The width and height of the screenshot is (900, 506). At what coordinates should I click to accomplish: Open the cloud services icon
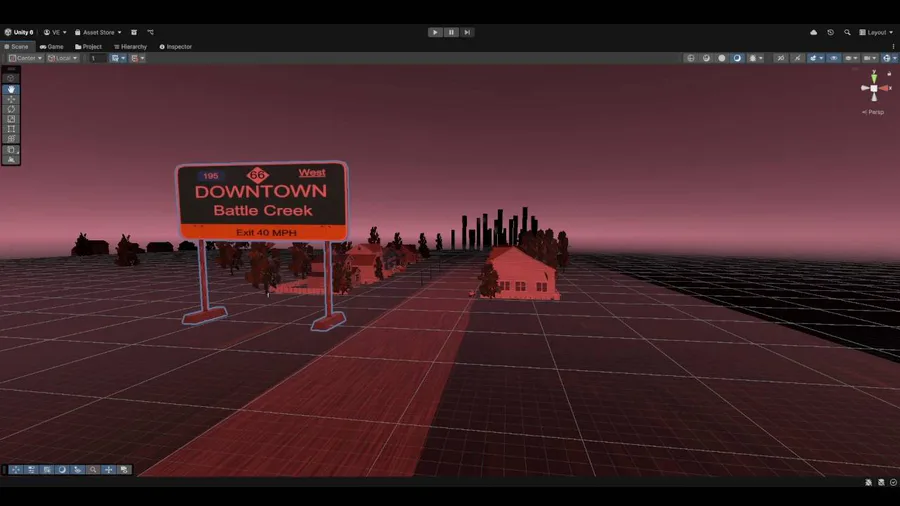[813, 32]
